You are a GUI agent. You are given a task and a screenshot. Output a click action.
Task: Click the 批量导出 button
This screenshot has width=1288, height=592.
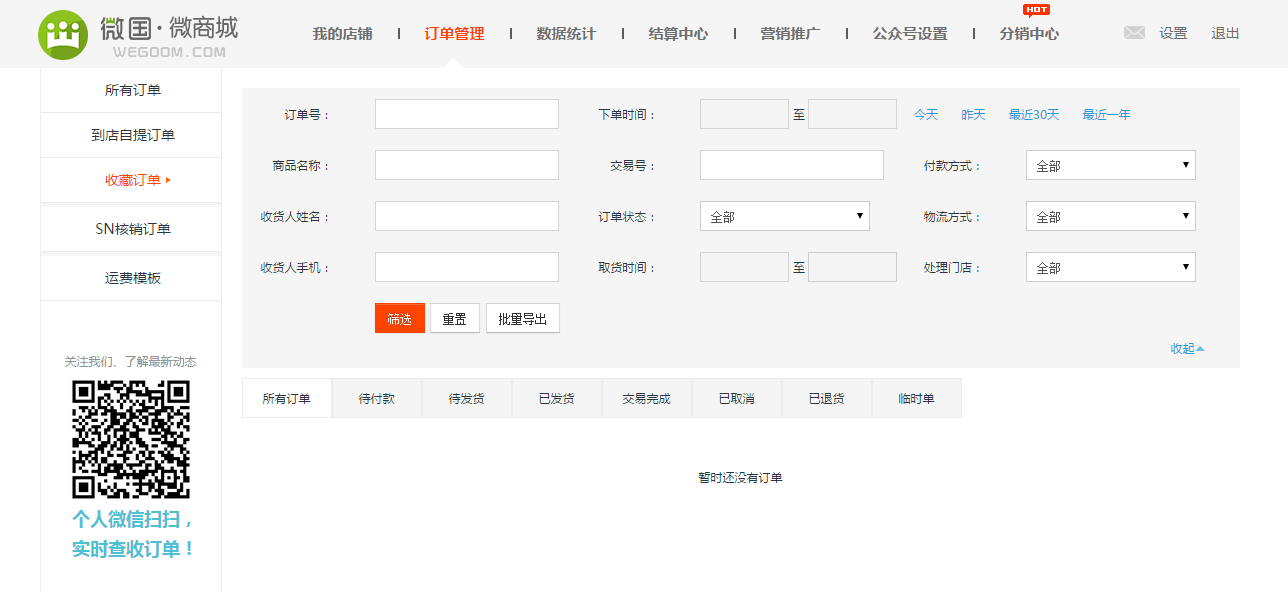(523, 318)
